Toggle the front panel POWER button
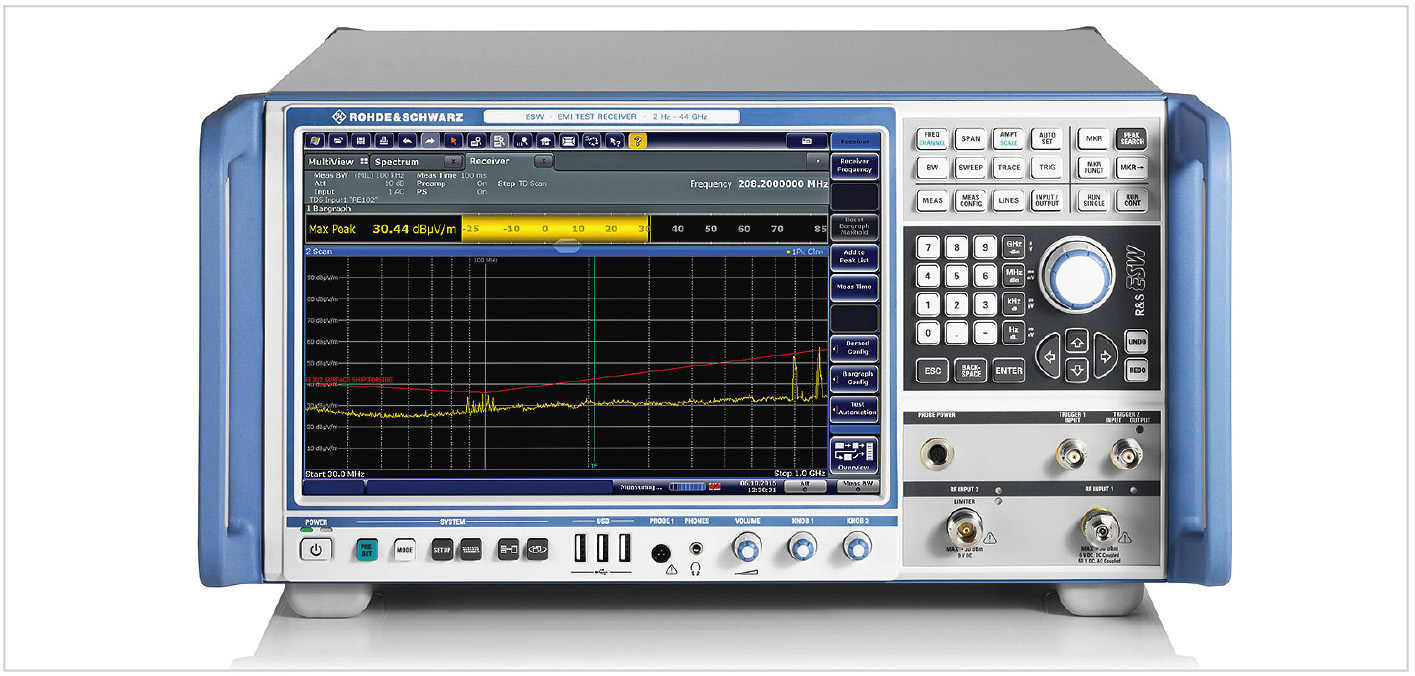The width and height of the screenshot is (1415, 676). tap(315, 549)
